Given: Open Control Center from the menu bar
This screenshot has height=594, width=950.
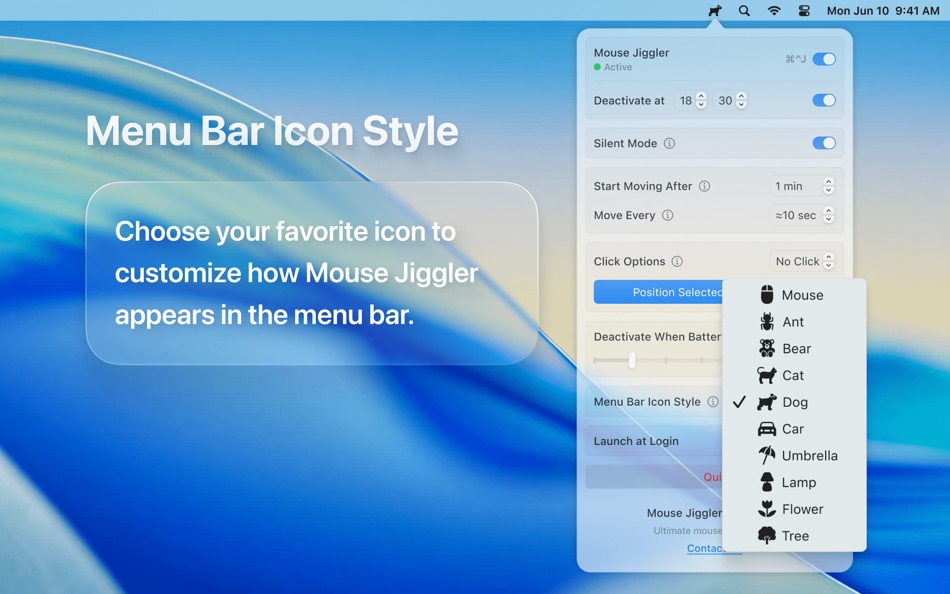Looking at the screenshot, I should pyautogui.click(x=804, y=11).
